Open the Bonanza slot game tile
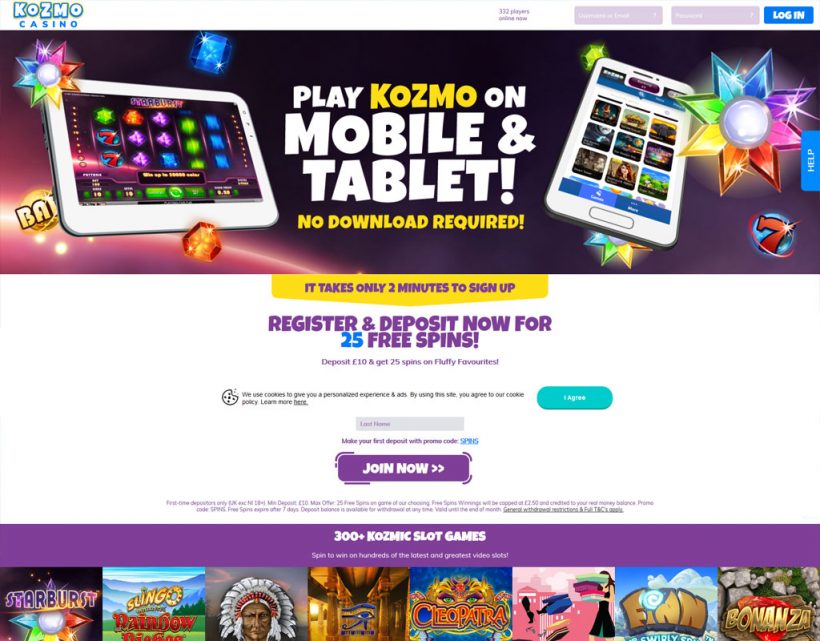This screenshot has height=641, width=820. point(769,604)
